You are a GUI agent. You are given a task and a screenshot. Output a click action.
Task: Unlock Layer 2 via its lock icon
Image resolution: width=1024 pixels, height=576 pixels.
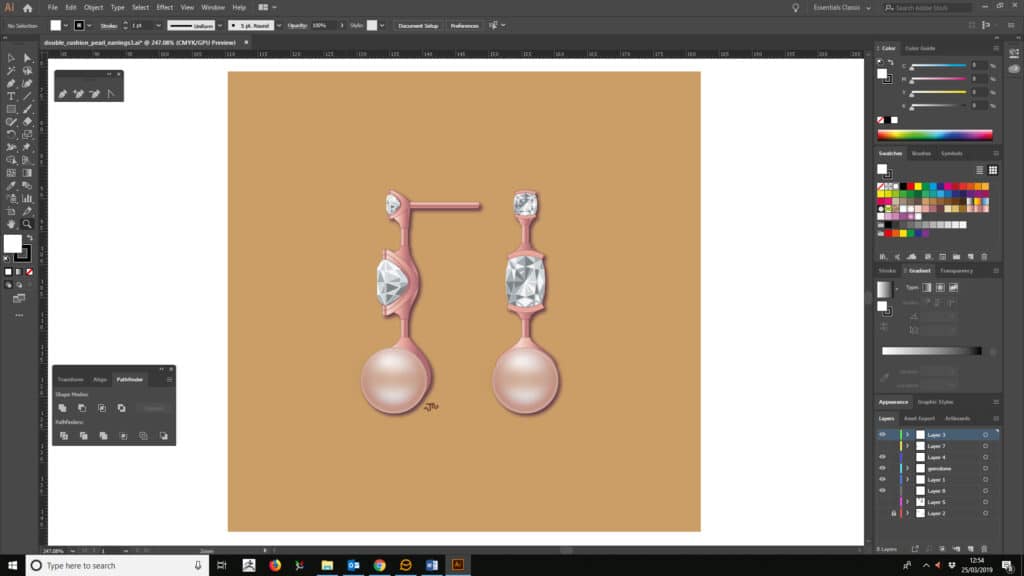pos(893,513)
